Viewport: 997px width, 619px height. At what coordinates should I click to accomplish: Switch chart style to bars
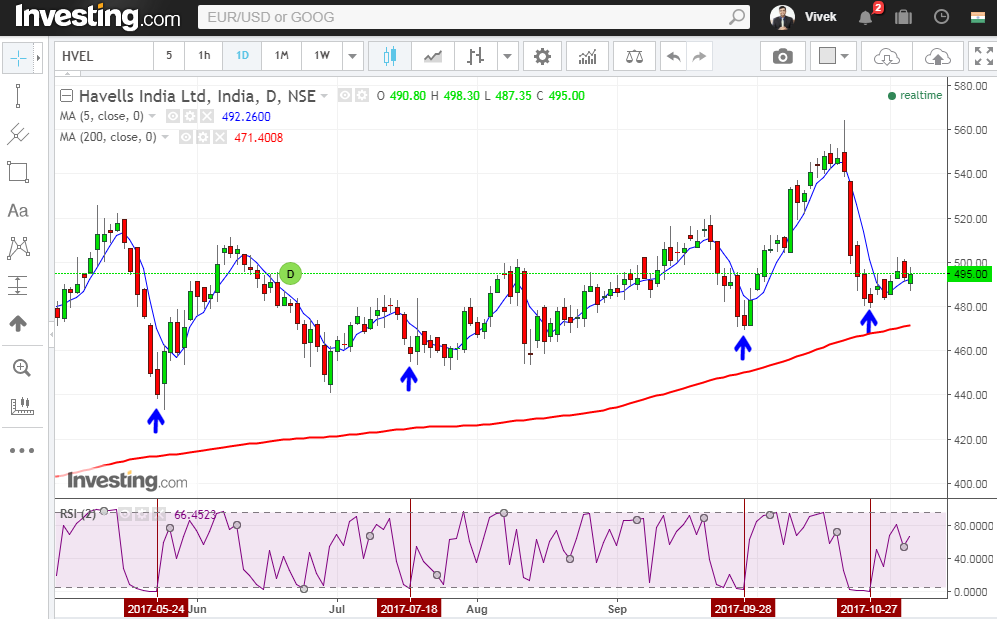point(475,57)
